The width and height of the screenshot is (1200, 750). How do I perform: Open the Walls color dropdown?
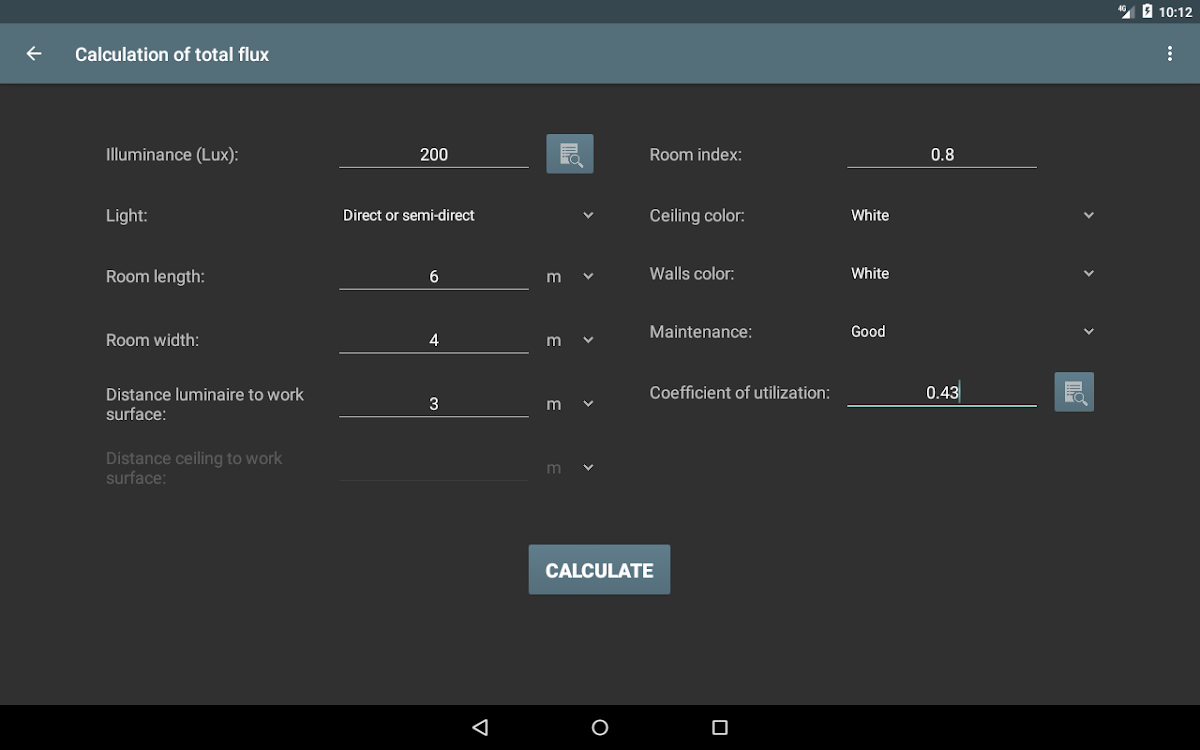tap(971, 273)
